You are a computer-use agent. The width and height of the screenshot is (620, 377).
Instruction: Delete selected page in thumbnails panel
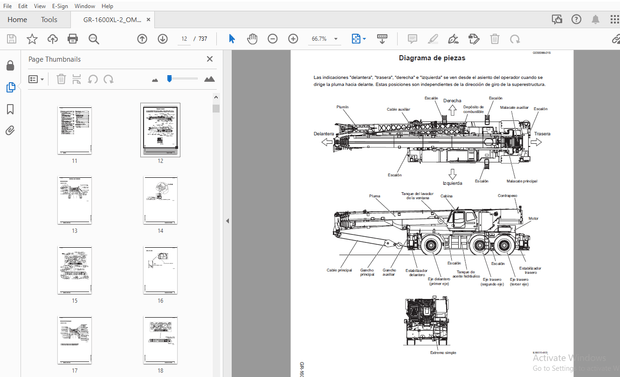click(61, 79)
